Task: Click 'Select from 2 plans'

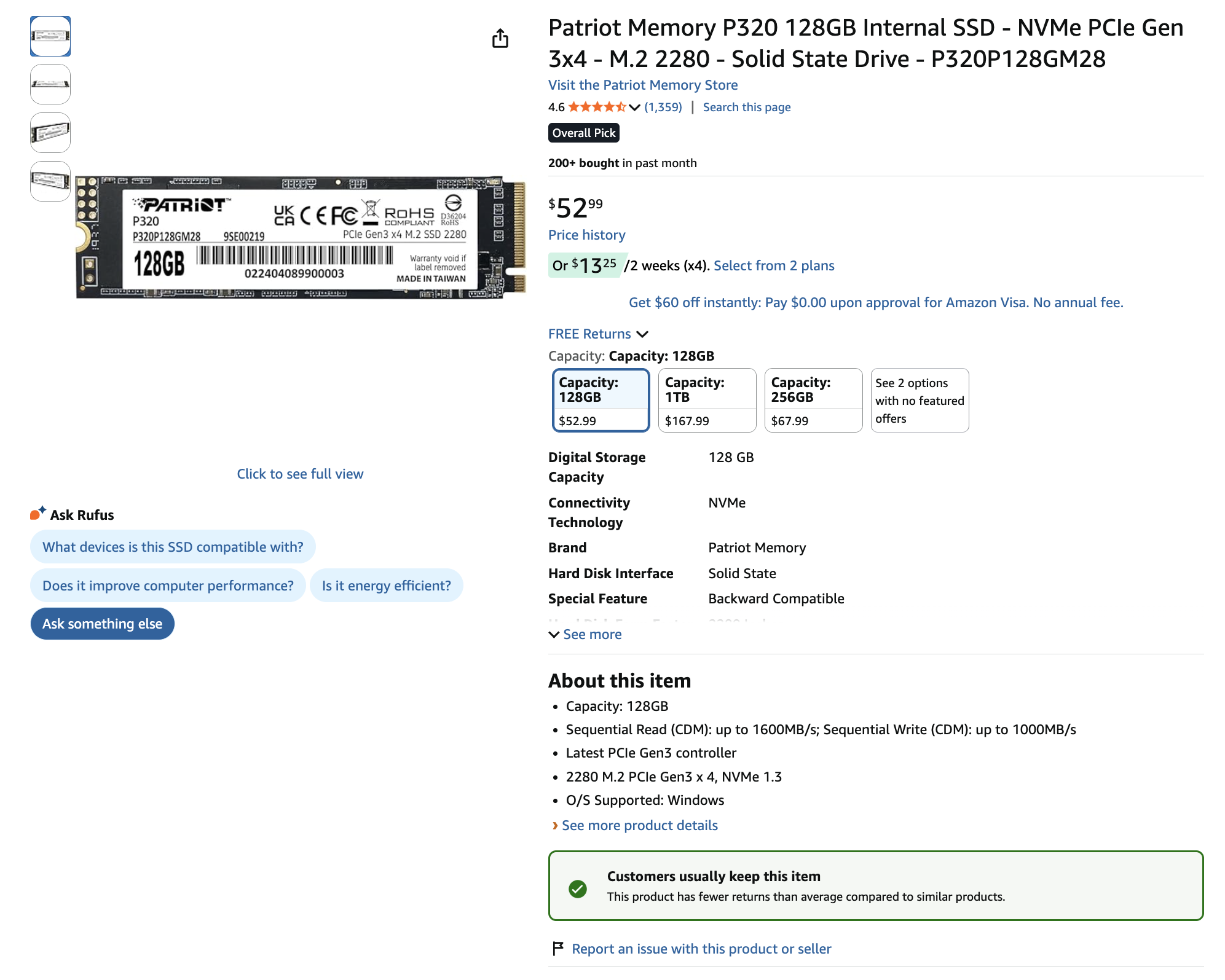Action: pos(774,265)
